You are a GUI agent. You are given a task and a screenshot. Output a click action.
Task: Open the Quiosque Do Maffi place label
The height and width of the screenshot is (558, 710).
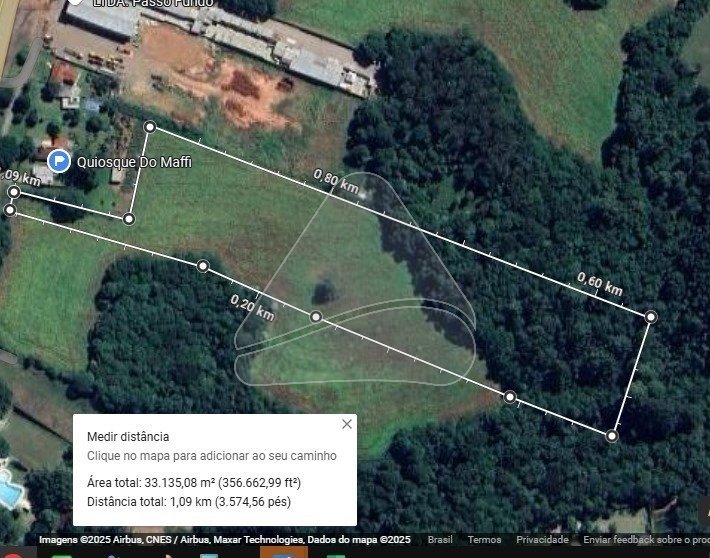pos(134,162)
